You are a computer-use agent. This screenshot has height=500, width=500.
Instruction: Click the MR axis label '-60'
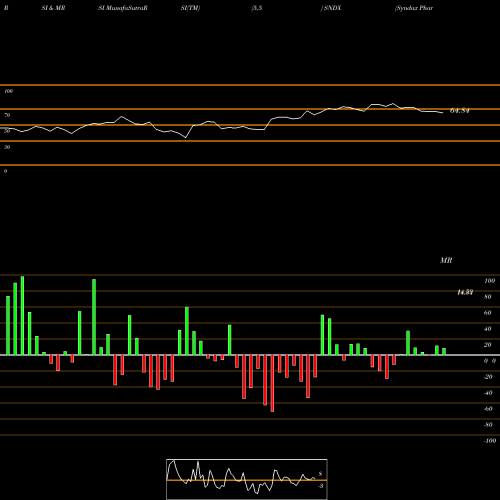[488, 409]
